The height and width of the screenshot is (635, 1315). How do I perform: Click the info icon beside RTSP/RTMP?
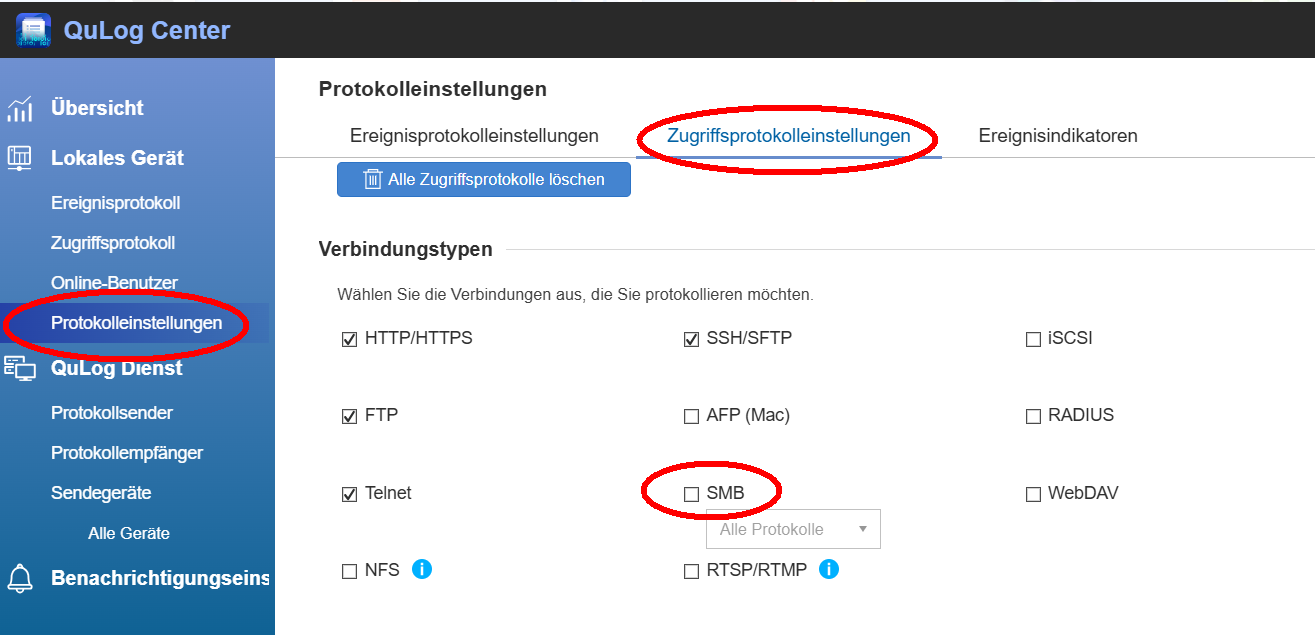pyautogui.click(x=829, y=570)
